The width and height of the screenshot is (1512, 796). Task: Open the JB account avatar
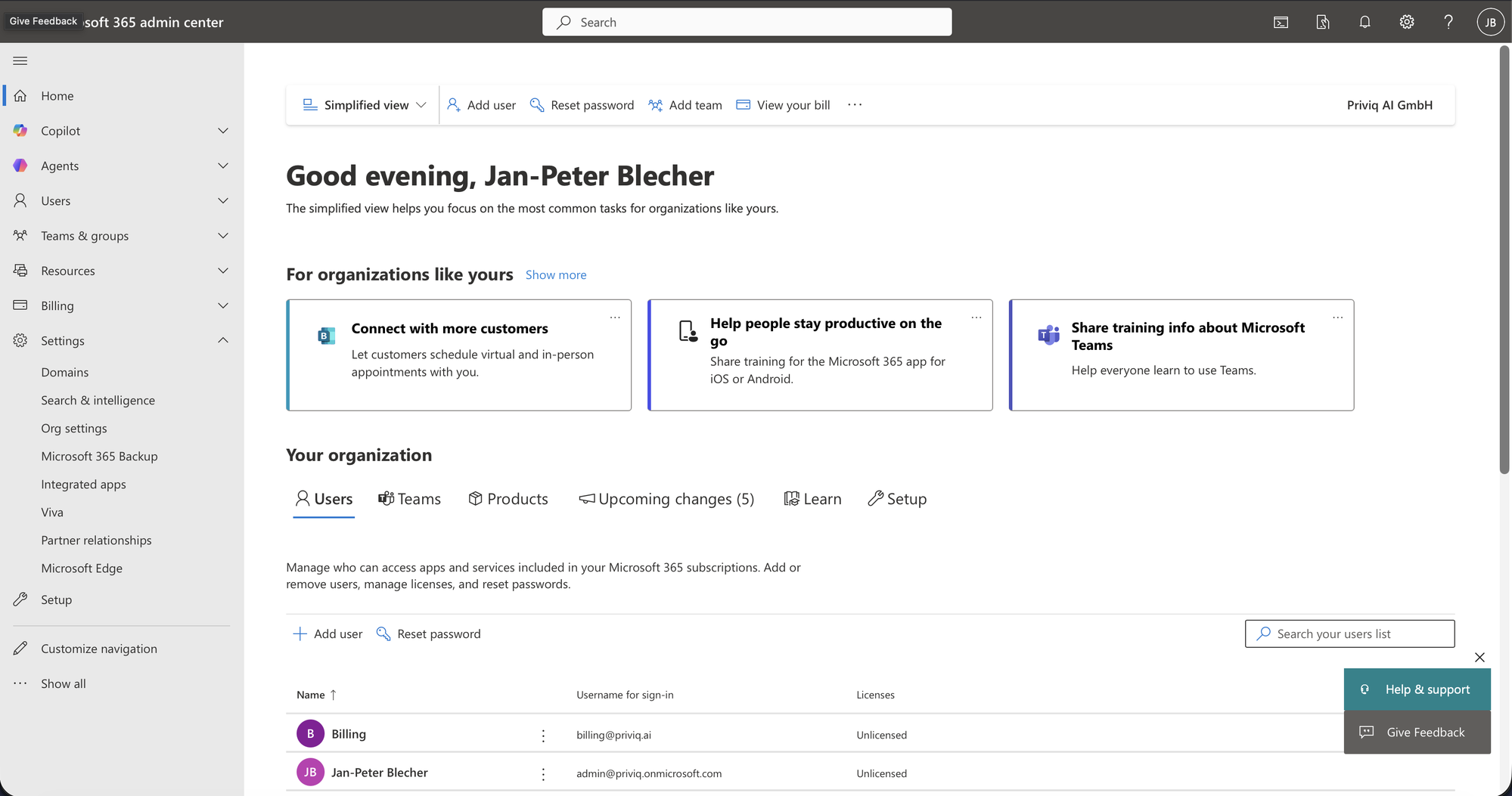click(1489, 22)
